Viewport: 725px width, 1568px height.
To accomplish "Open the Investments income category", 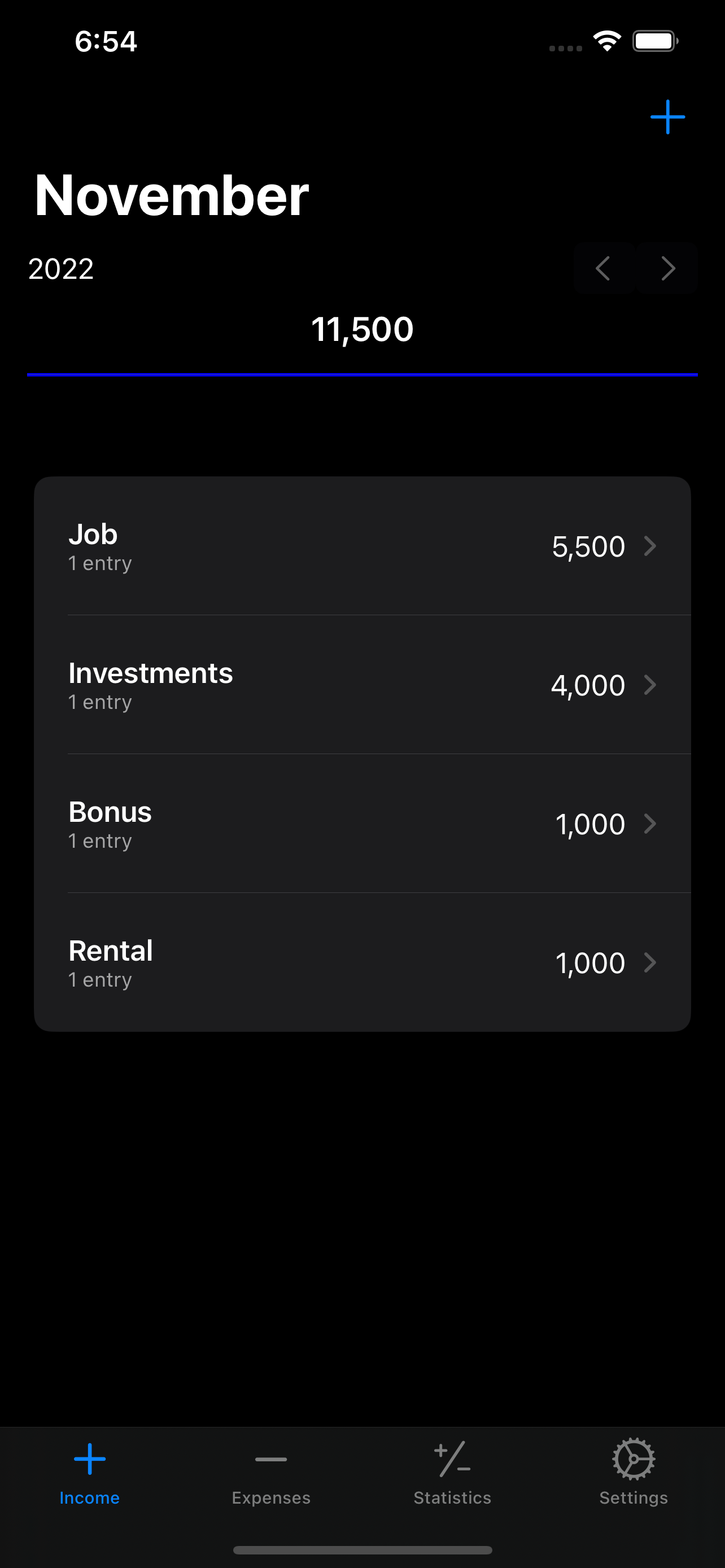I will 362,685.
